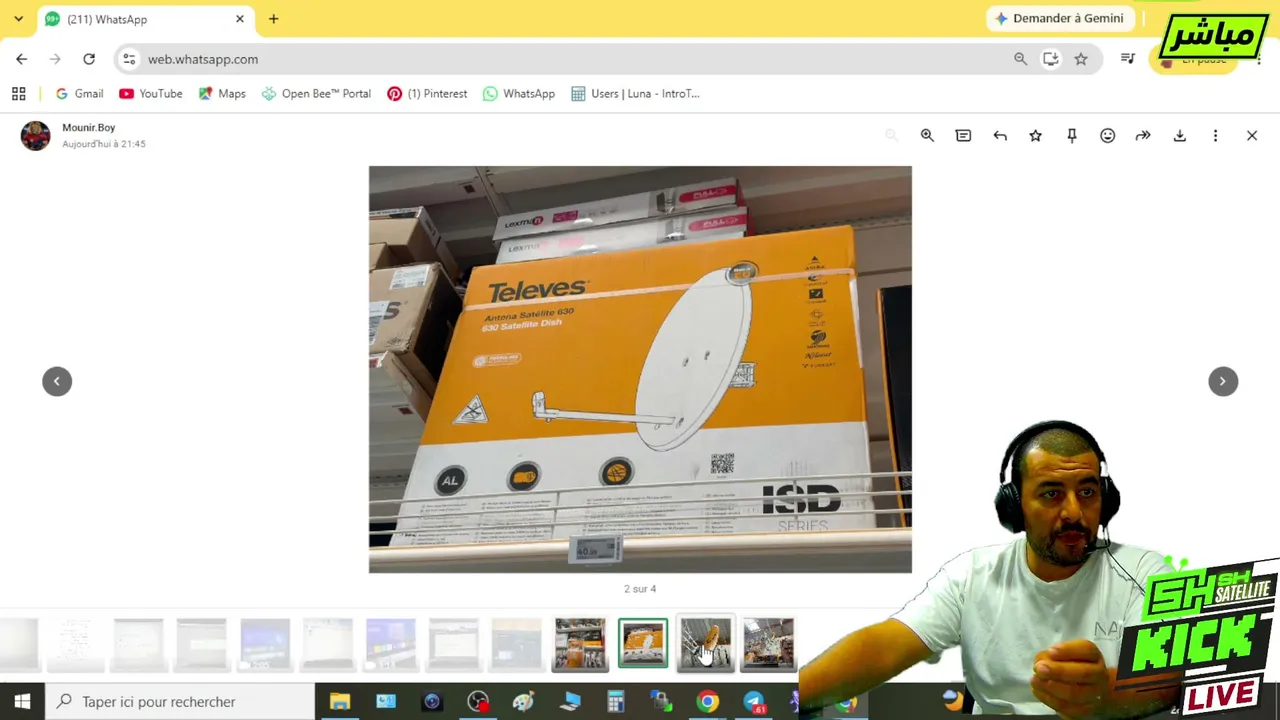Open the YouTube bookmark

(150, 94)
